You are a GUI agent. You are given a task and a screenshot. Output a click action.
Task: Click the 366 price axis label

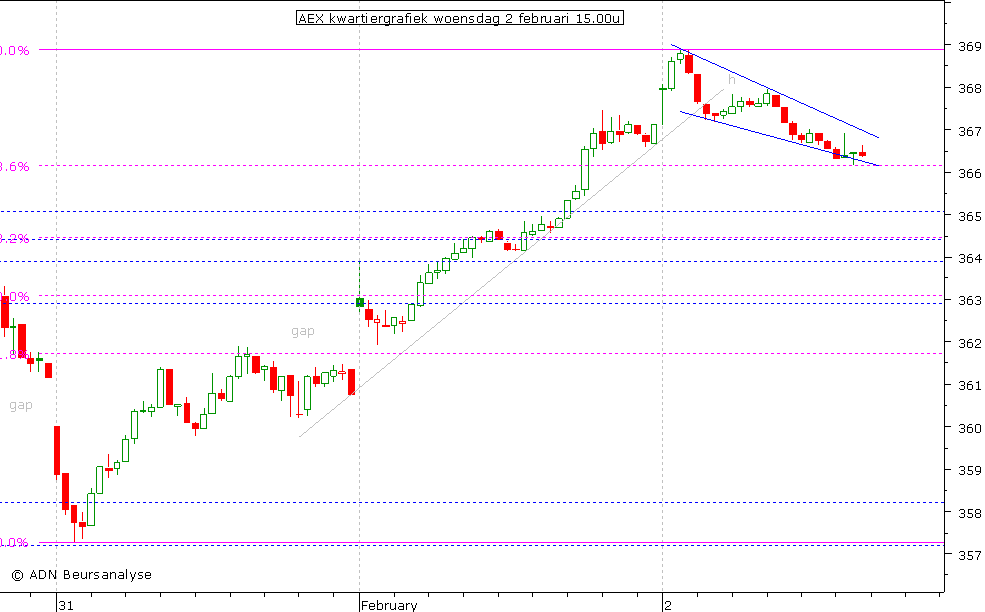(970, 173)
